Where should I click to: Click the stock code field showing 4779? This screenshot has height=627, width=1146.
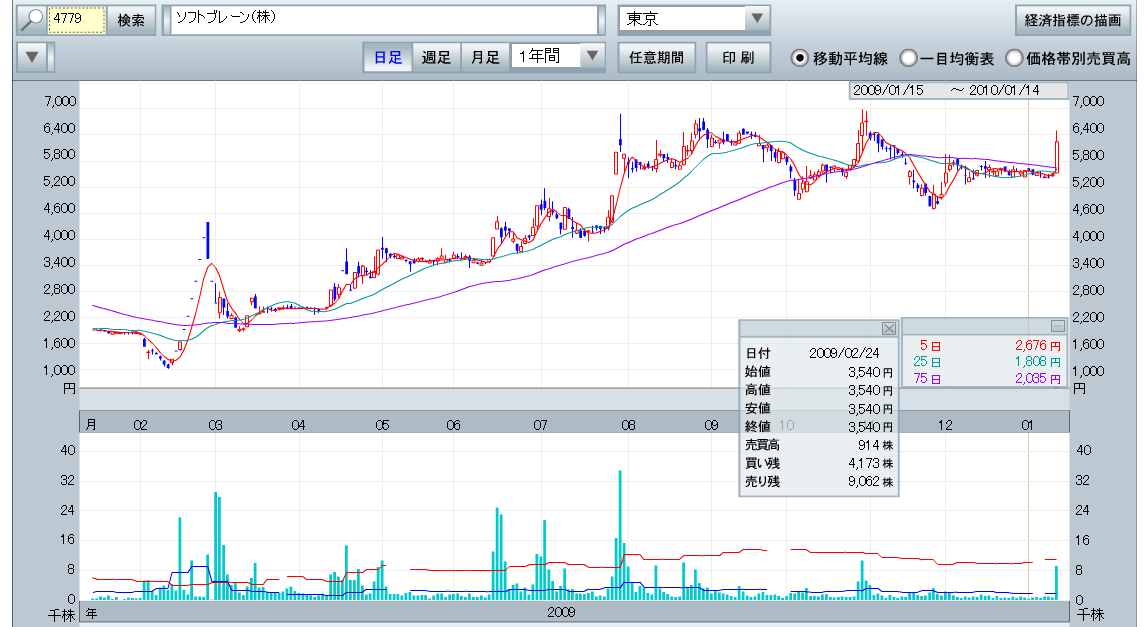tap(76, 19)
